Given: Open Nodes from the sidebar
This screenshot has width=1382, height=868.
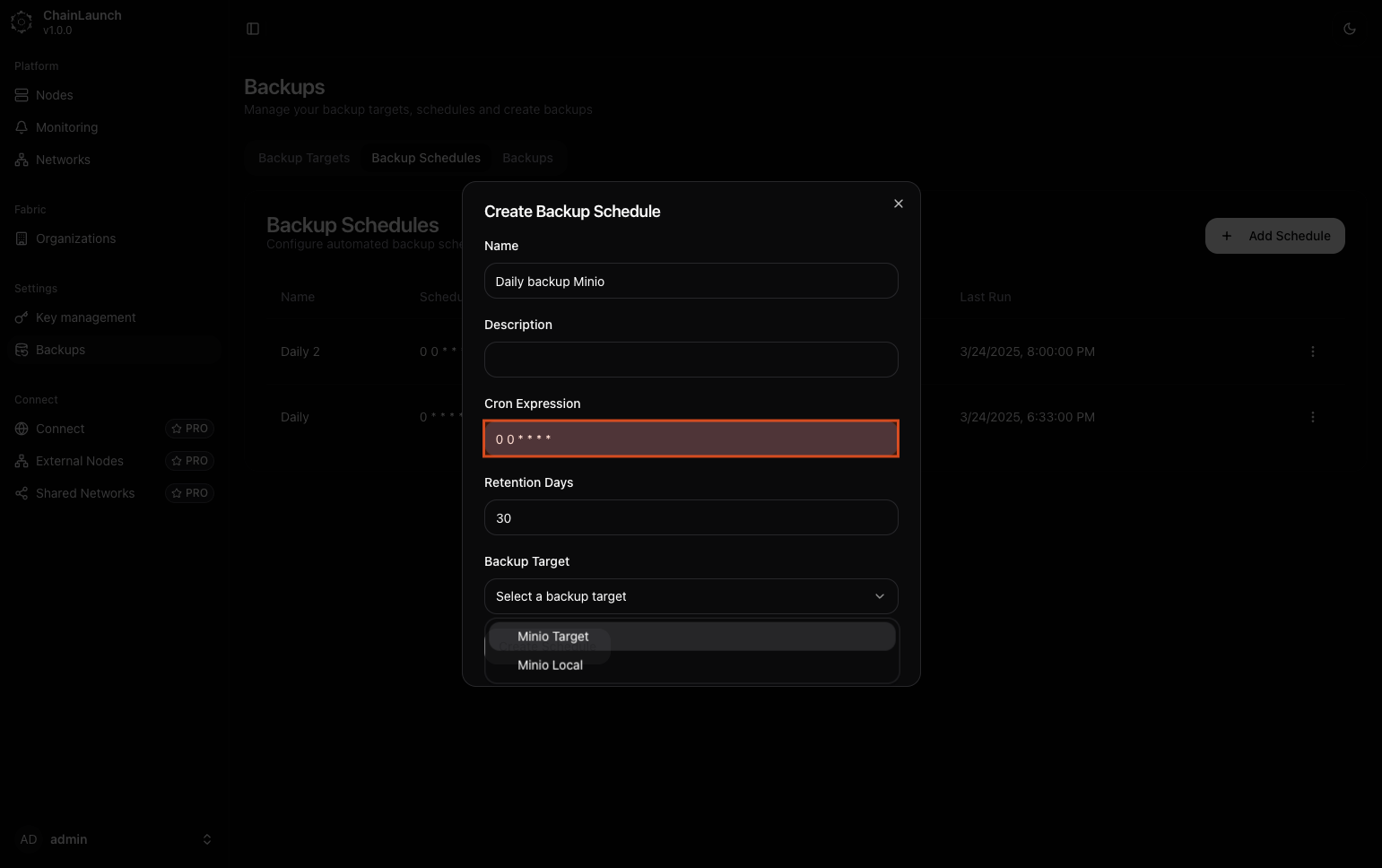Looking at the screenshot, I should pyautogui.click(x=54, y=95).
